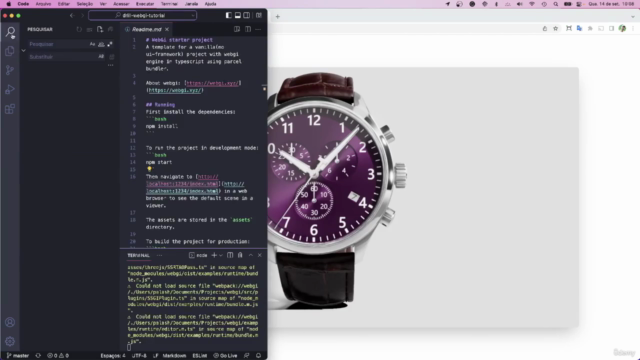This screenshot has width=640, height=360.
Task: Open the Accounts menu in the activity bar
Action: click(x=10, y=322)
